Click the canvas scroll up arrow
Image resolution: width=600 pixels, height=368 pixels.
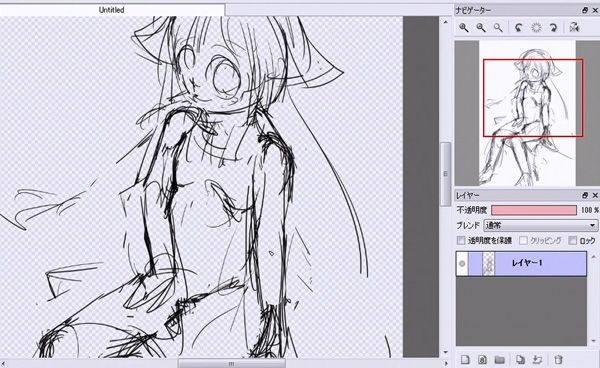coord(445,22)
